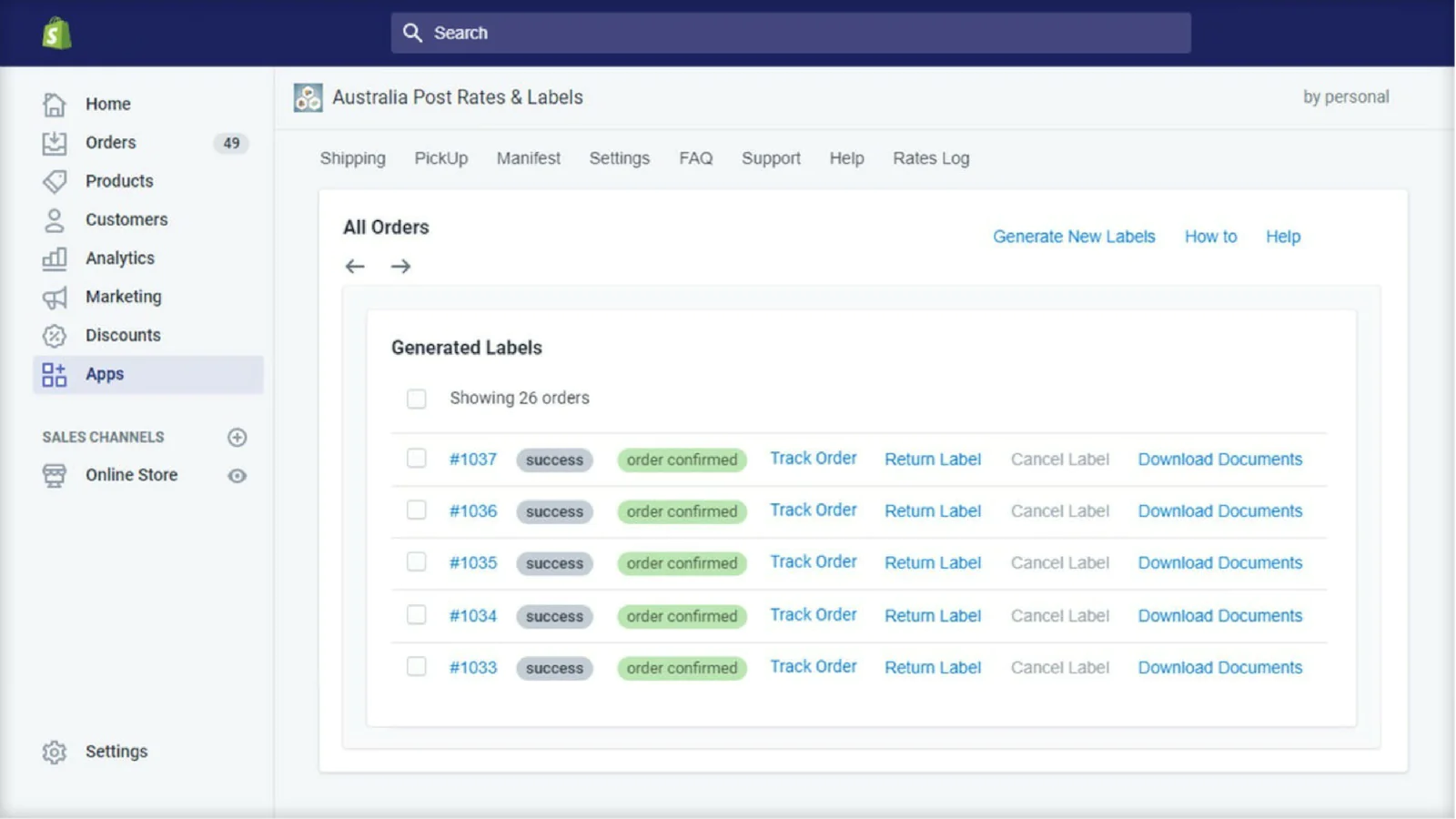The width and height of the screenshot is (1456, 819).
Task: Open Customers via its person icon
Action: (55, 220)
